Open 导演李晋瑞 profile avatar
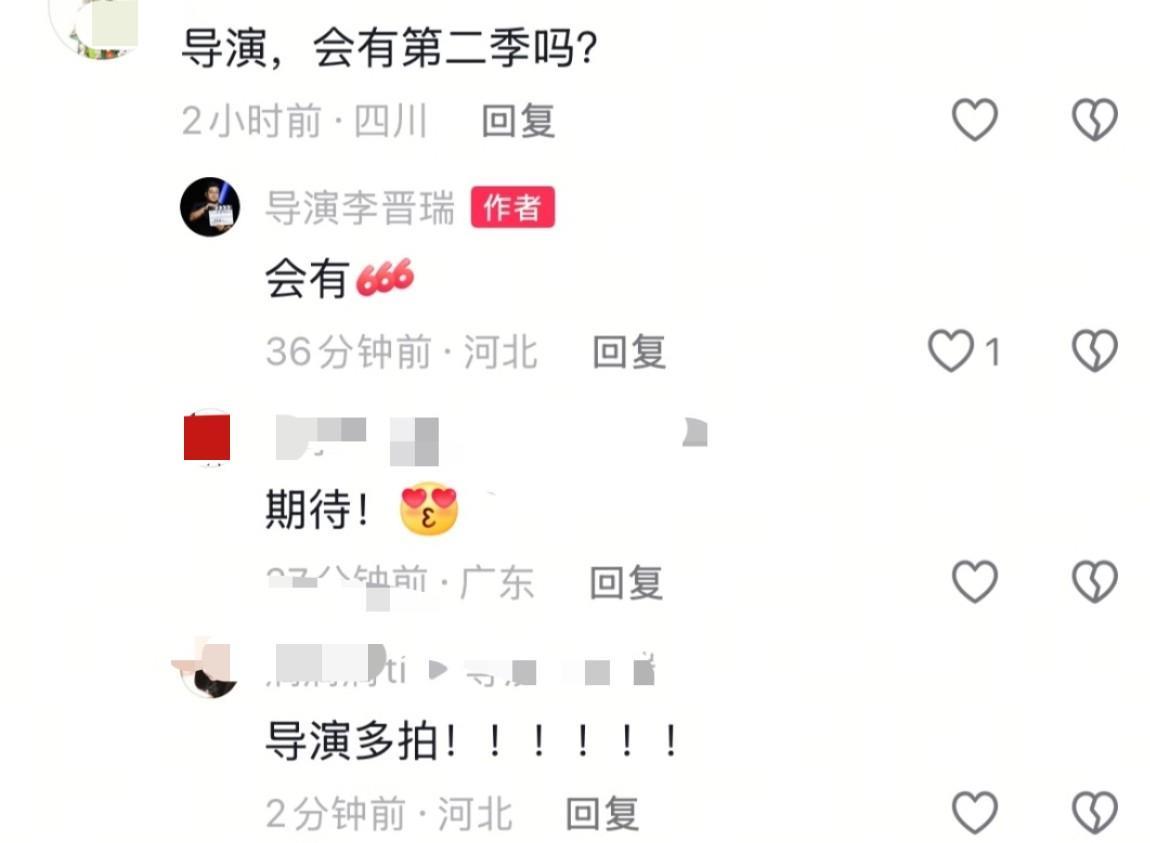The image size is (1150, 843). 210,207
